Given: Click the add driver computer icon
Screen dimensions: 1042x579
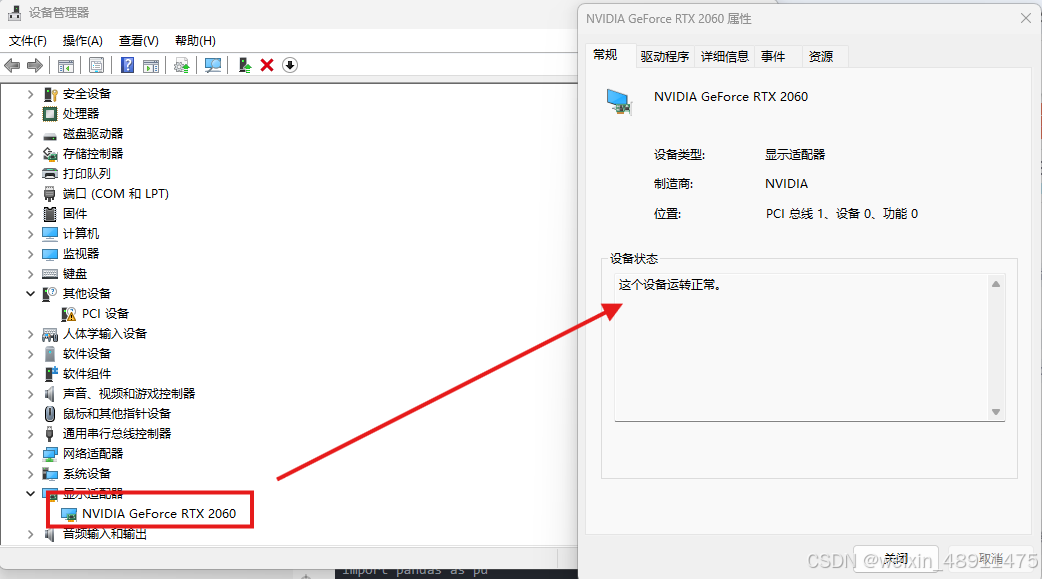Looking at the screenshot, I should click(x=245, y=65).
